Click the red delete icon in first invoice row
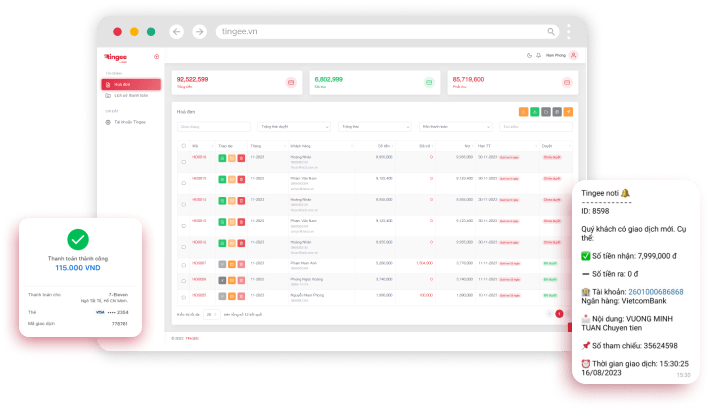Viewport: 710px width, 409px height. pos(241,158)
